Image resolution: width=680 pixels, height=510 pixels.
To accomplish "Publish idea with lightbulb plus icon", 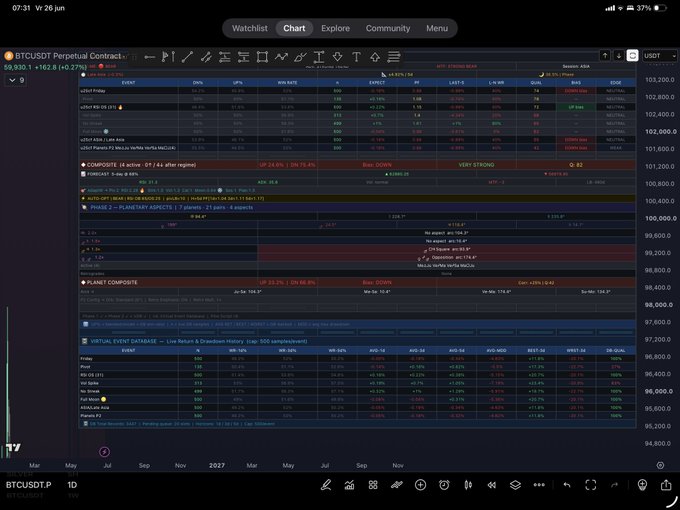I will (x=642, y=485).
